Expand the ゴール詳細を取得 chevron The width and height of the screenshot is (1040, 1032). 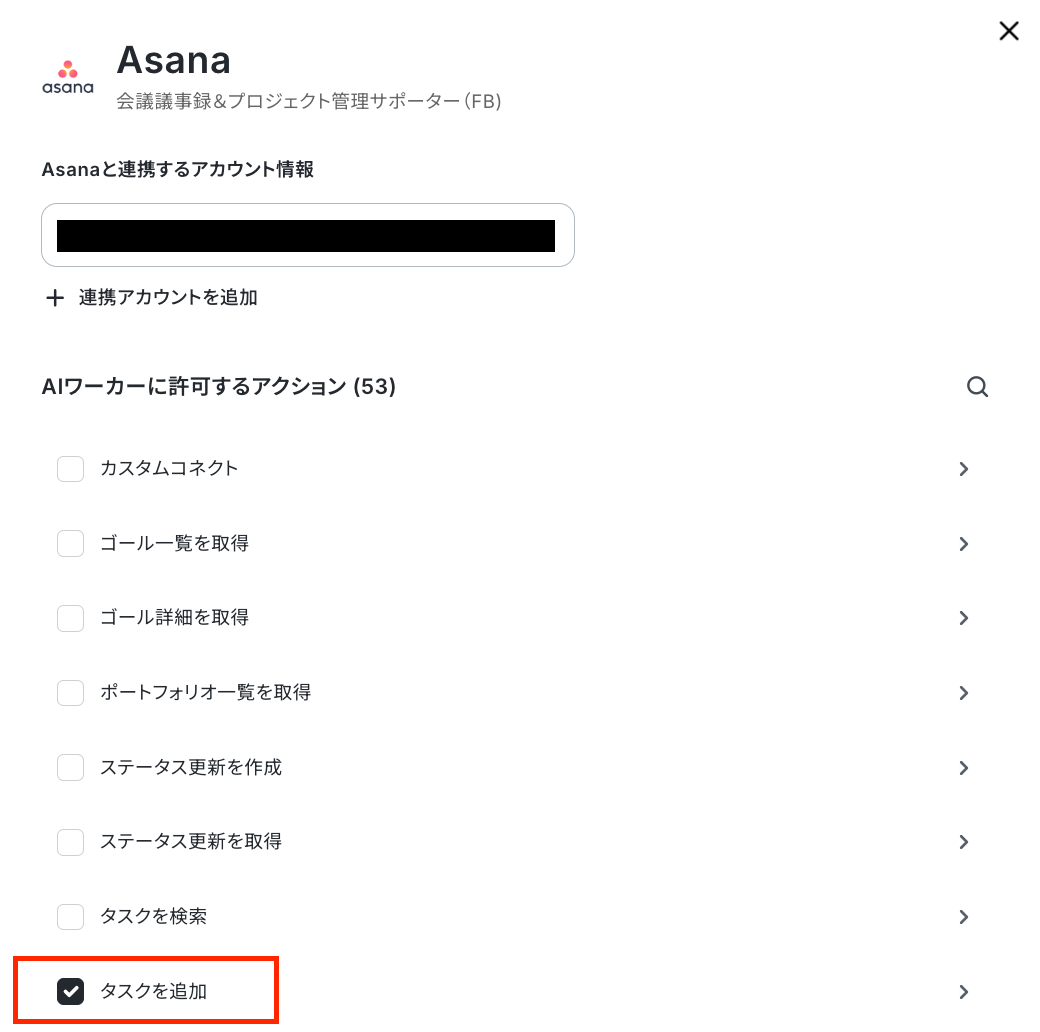coord(964,618)
